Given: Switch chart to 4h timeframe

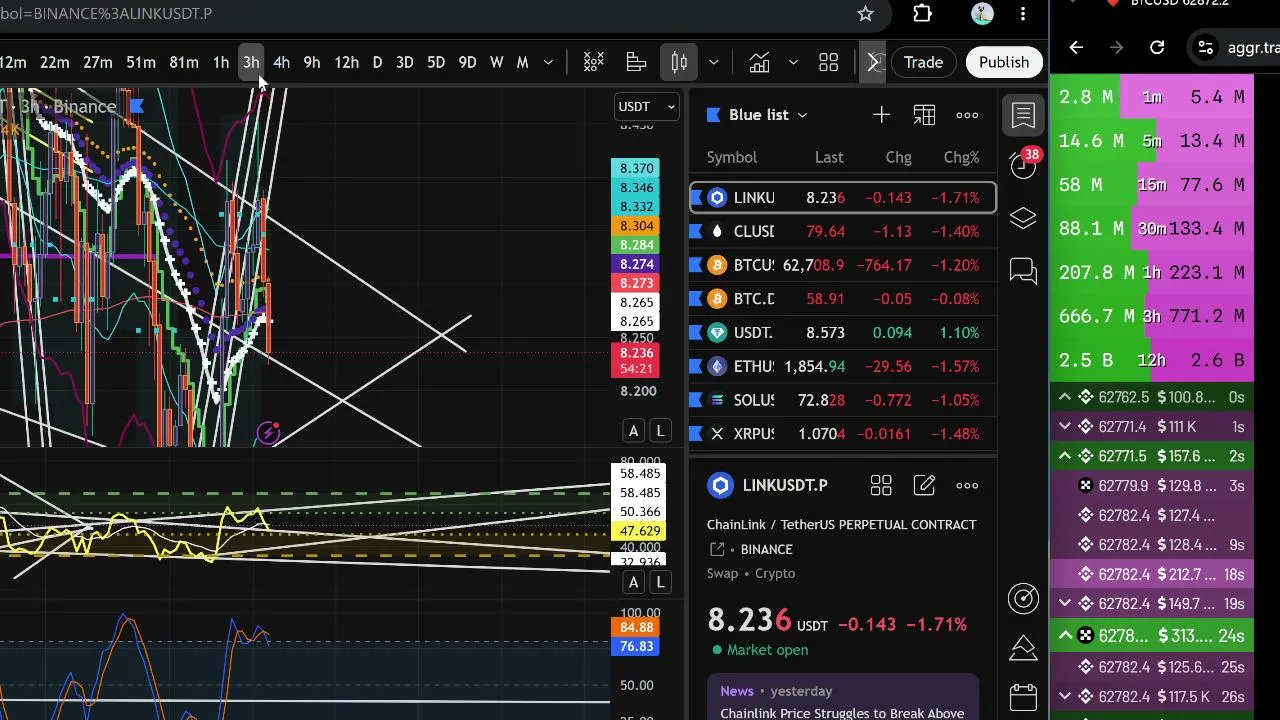Looking at the screenshot, I should point(281,63).
